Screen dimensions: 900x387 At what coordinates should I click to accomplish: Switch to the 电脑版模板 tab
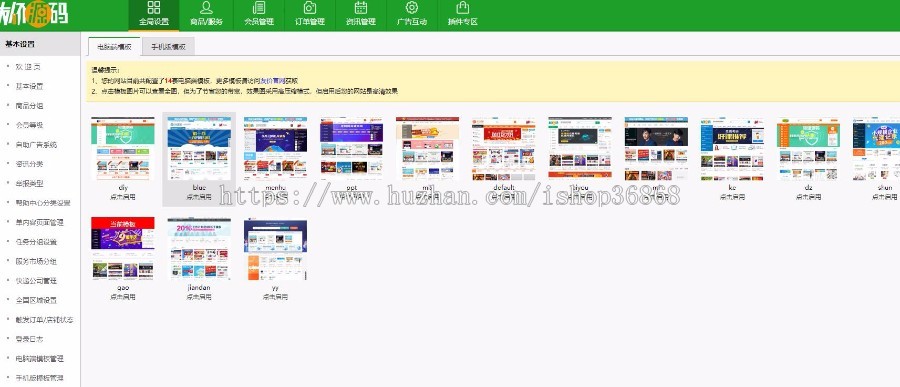point(115,47)
